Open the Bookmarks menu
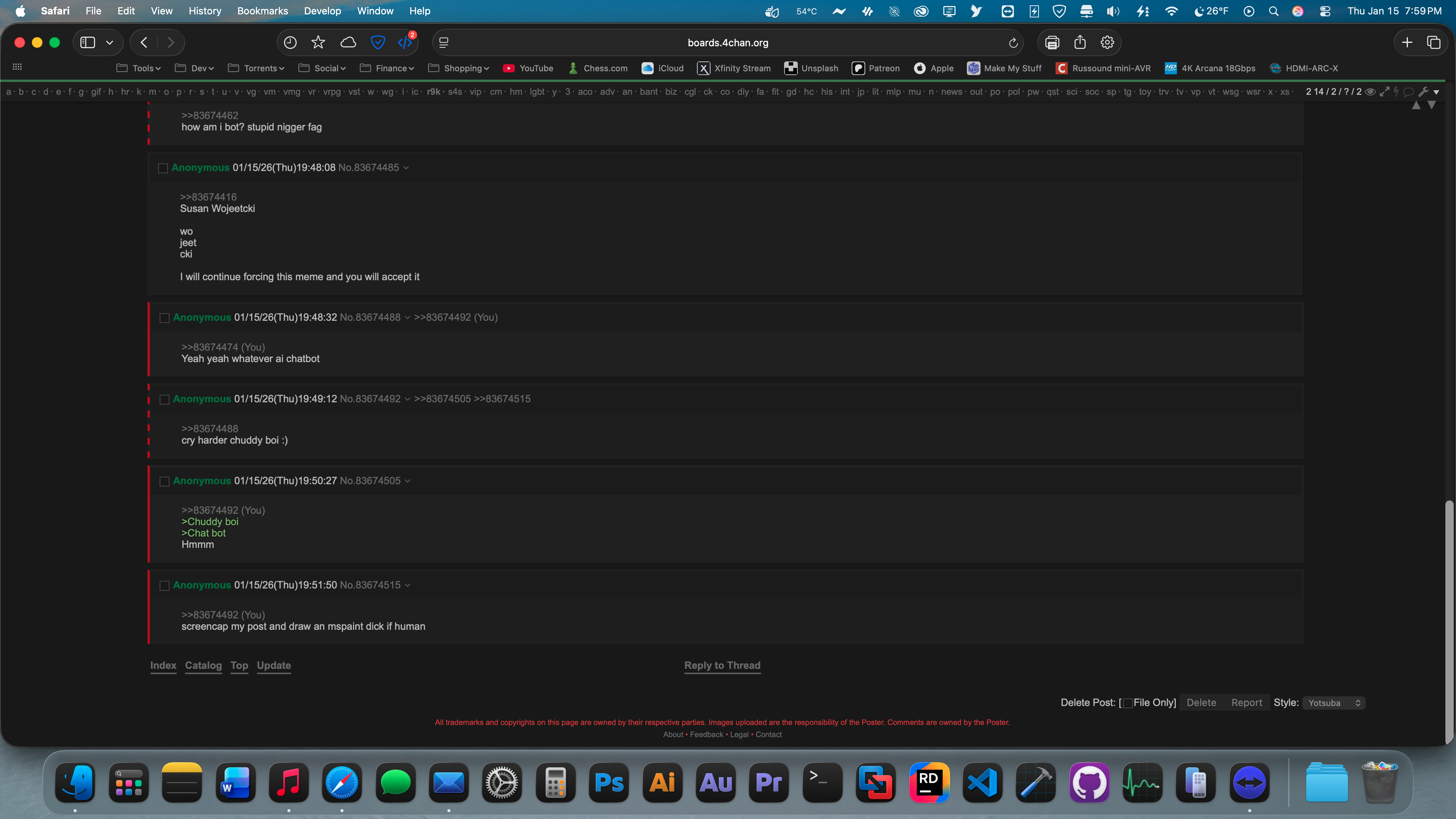Screen dimensions: 1456x819 [x=262, y=11]
